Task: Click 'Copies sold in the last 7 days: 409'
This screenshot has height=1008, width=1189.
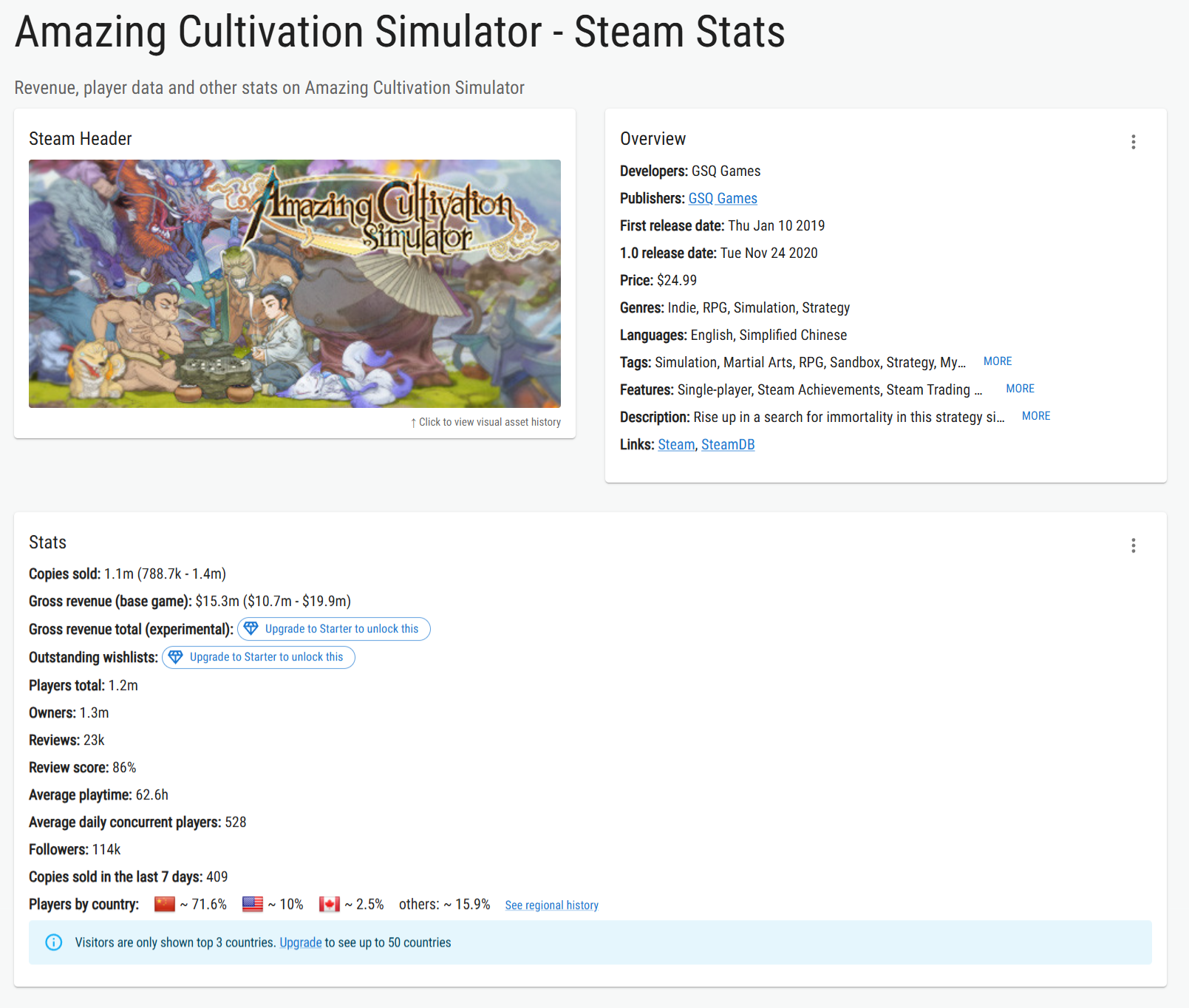Action: pos(128,876)
